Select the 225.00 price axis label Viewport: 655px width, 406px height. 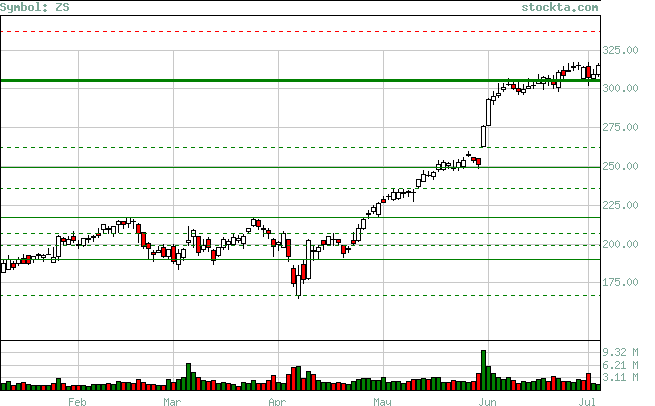coord(620,205)
